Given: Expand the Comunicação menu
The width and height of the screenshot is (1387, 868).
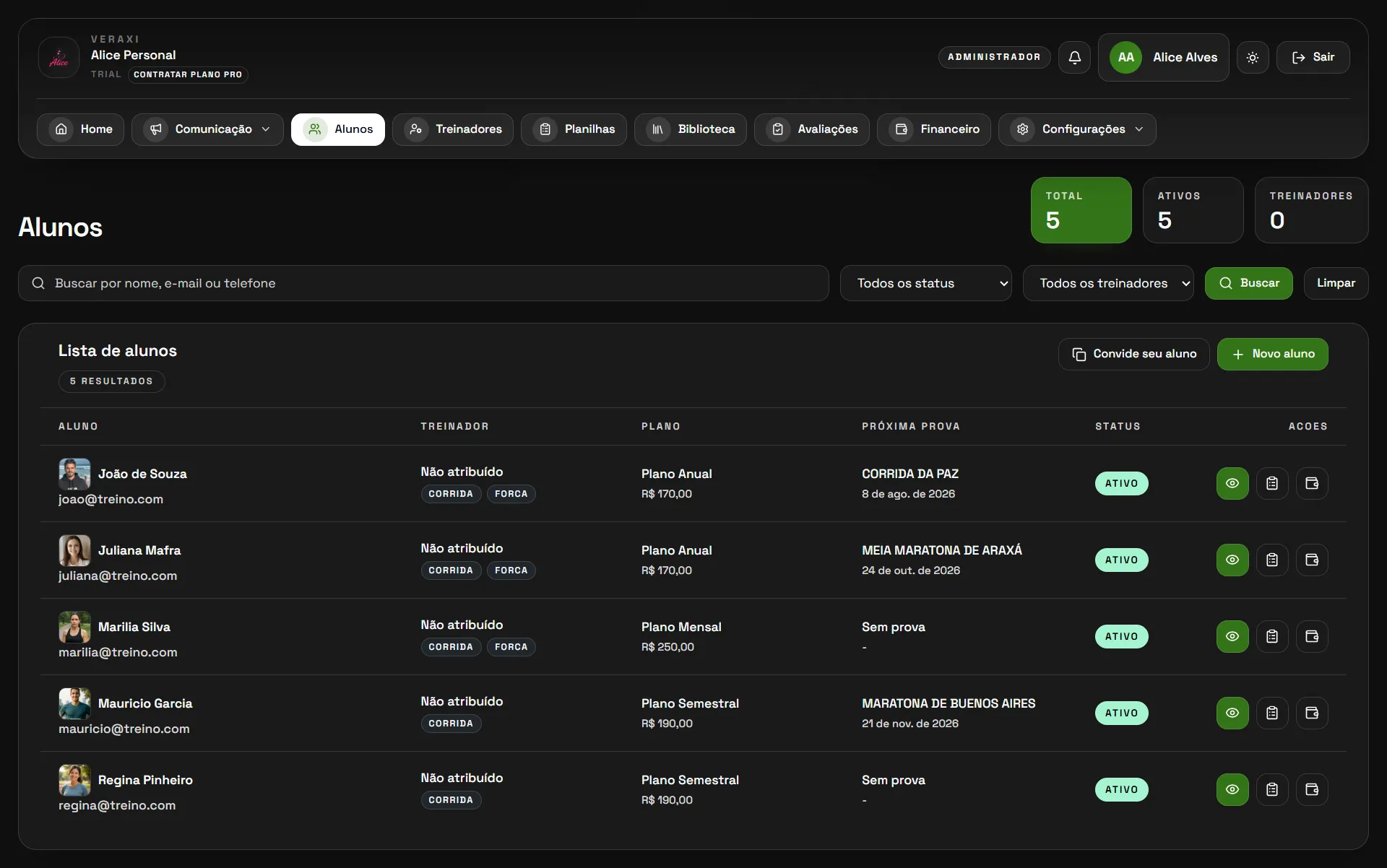Looking at the screenshot, I should (207, 129).
